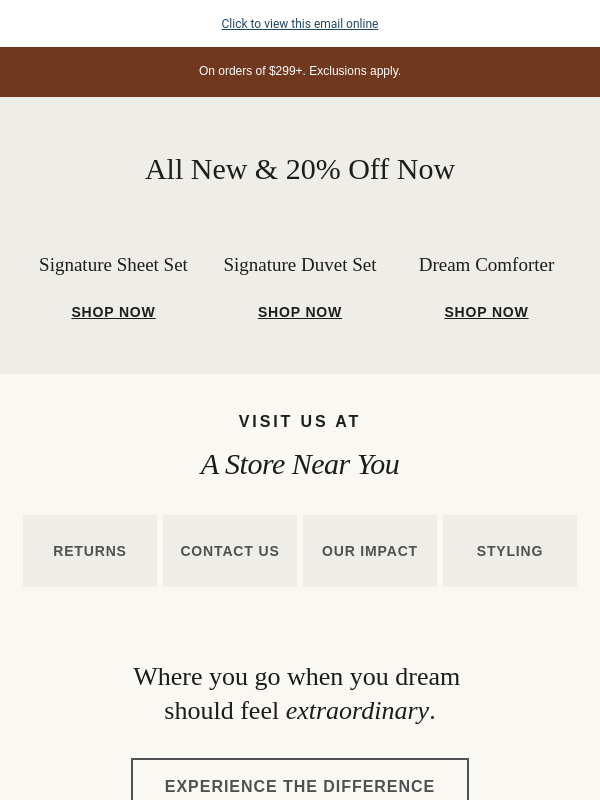
Task: Click the 'All New & 20% Off Now' heading
Action: tap(300, 169)
